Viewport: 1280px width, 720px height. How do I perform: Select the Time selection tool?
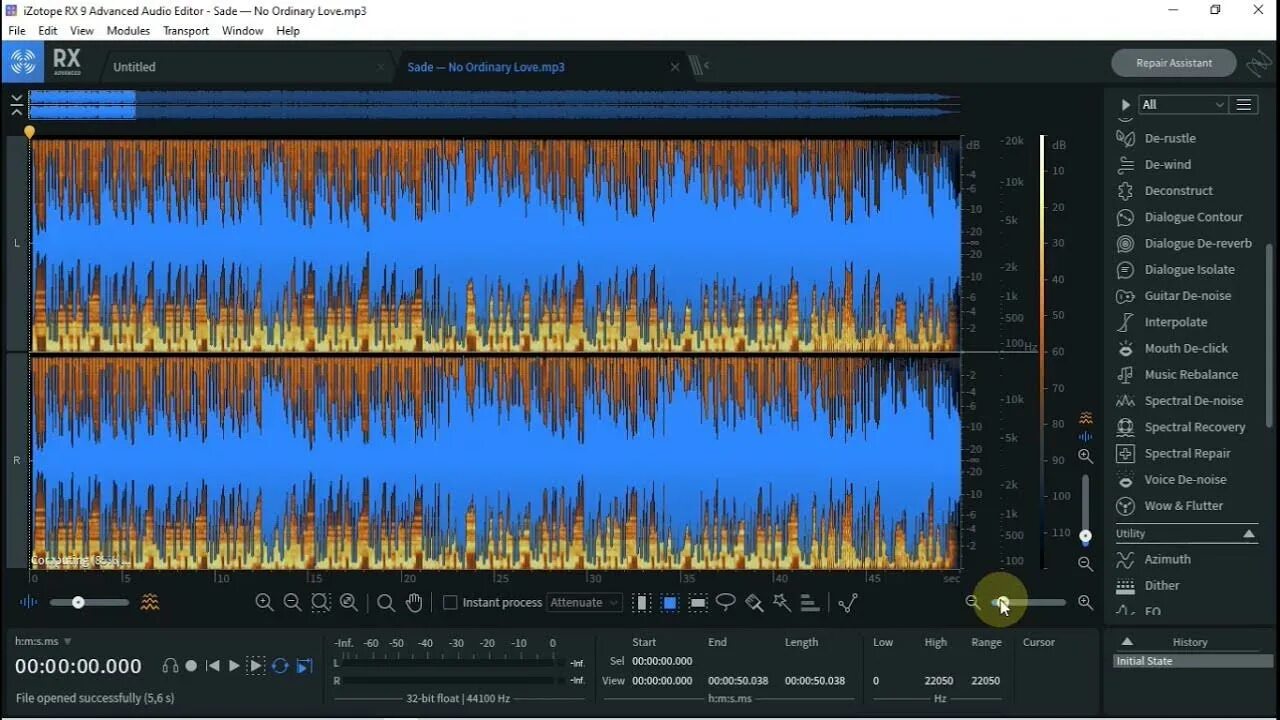click(x=642, y=602)
